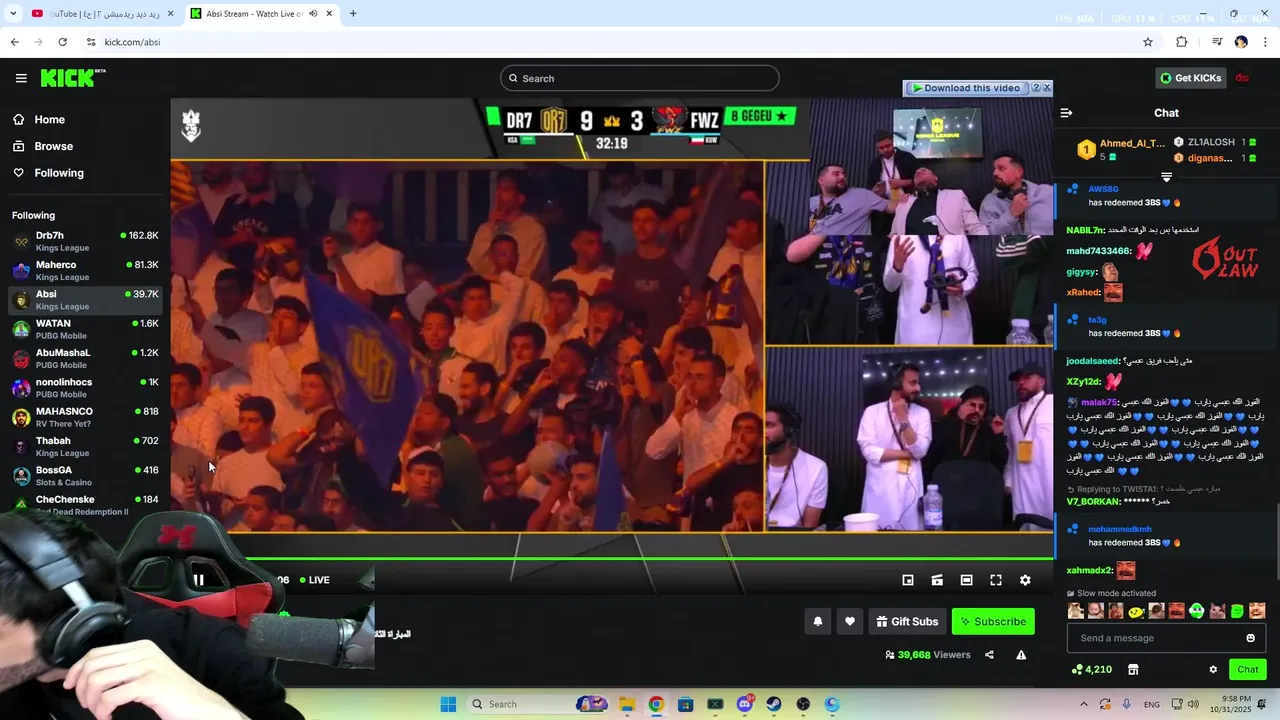The image size is (1280, 720).
Task: Open MAHASNCO channel from Following list
Action: click(x=85, y=417)
